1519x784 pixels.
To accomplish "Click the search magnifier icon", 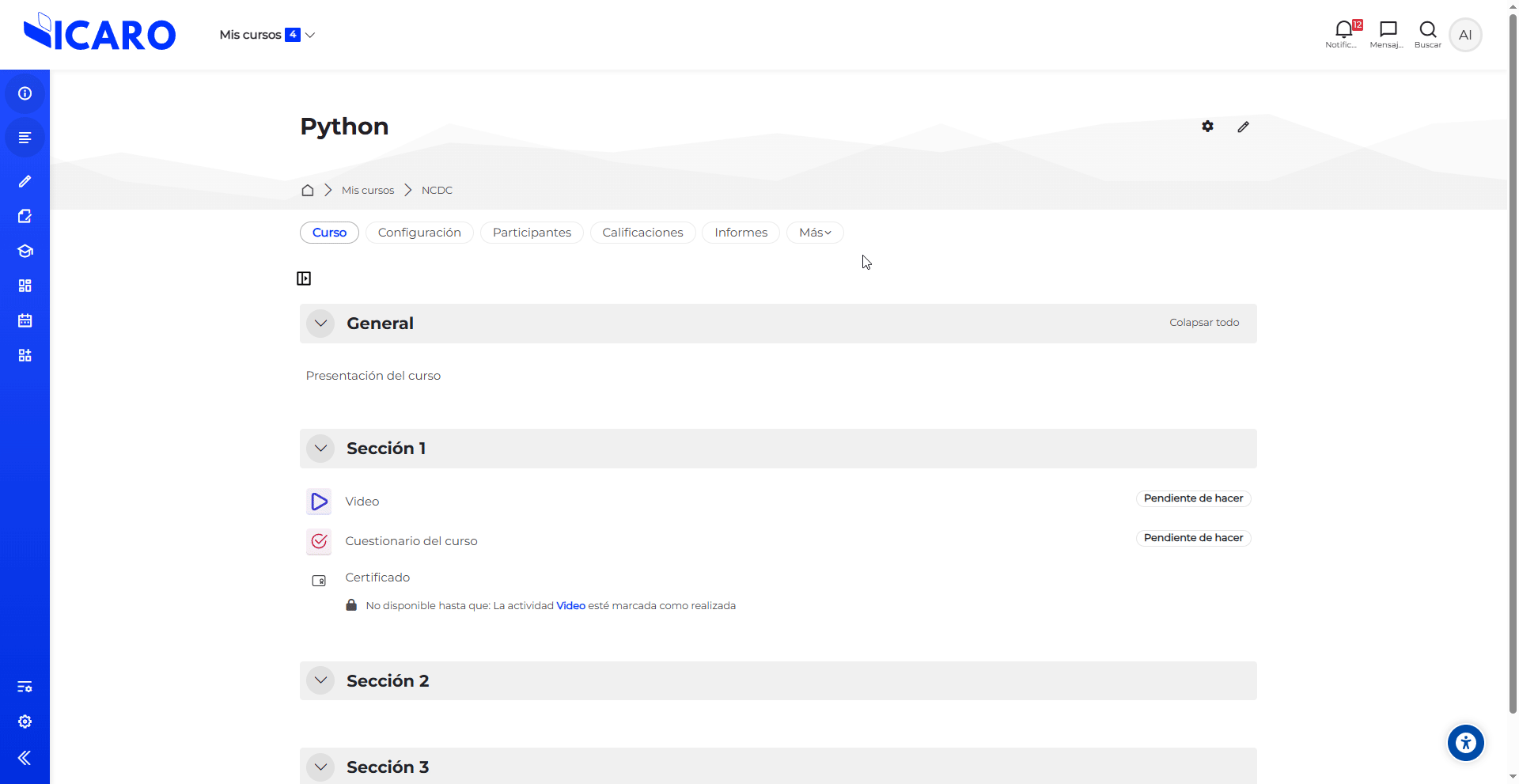I will (1427, 30).
